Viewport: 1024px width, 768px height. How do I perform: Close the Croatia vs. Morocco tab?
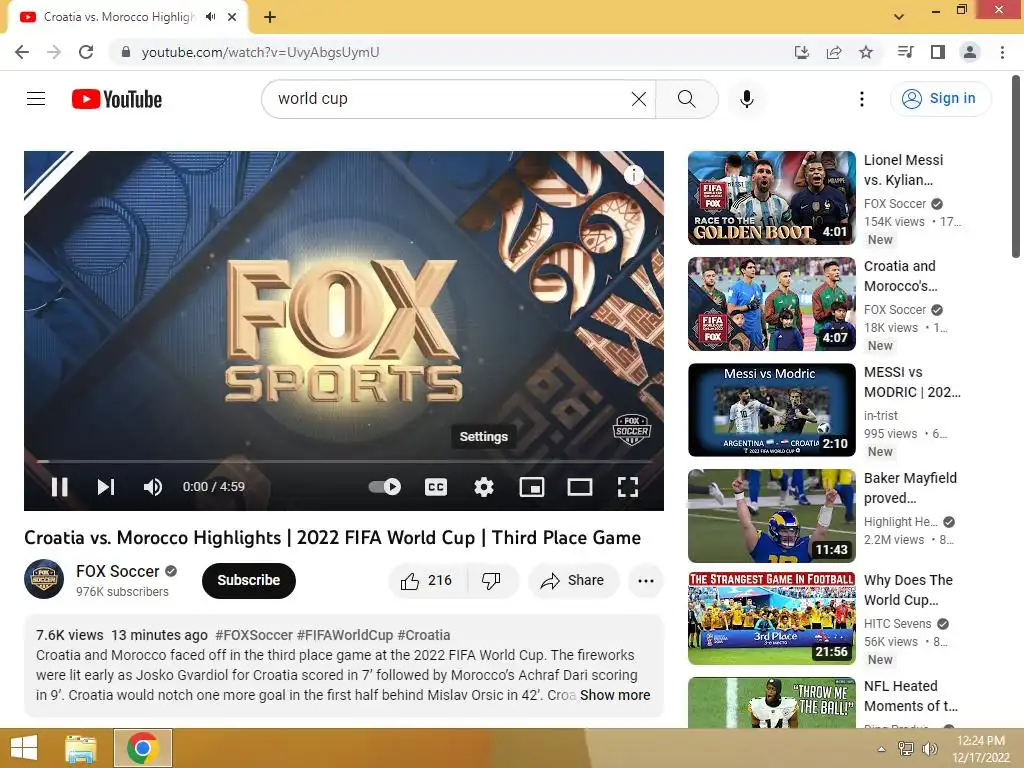pyautogui.click(x=232, y=17)
